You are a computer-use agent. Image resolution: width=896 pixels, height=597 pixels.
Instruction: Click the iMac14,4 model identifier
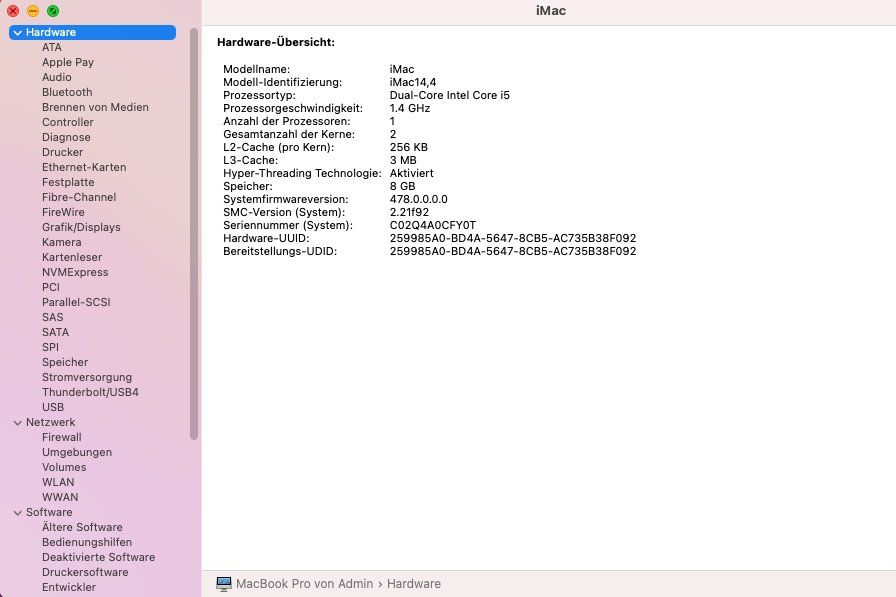point(413,82)
